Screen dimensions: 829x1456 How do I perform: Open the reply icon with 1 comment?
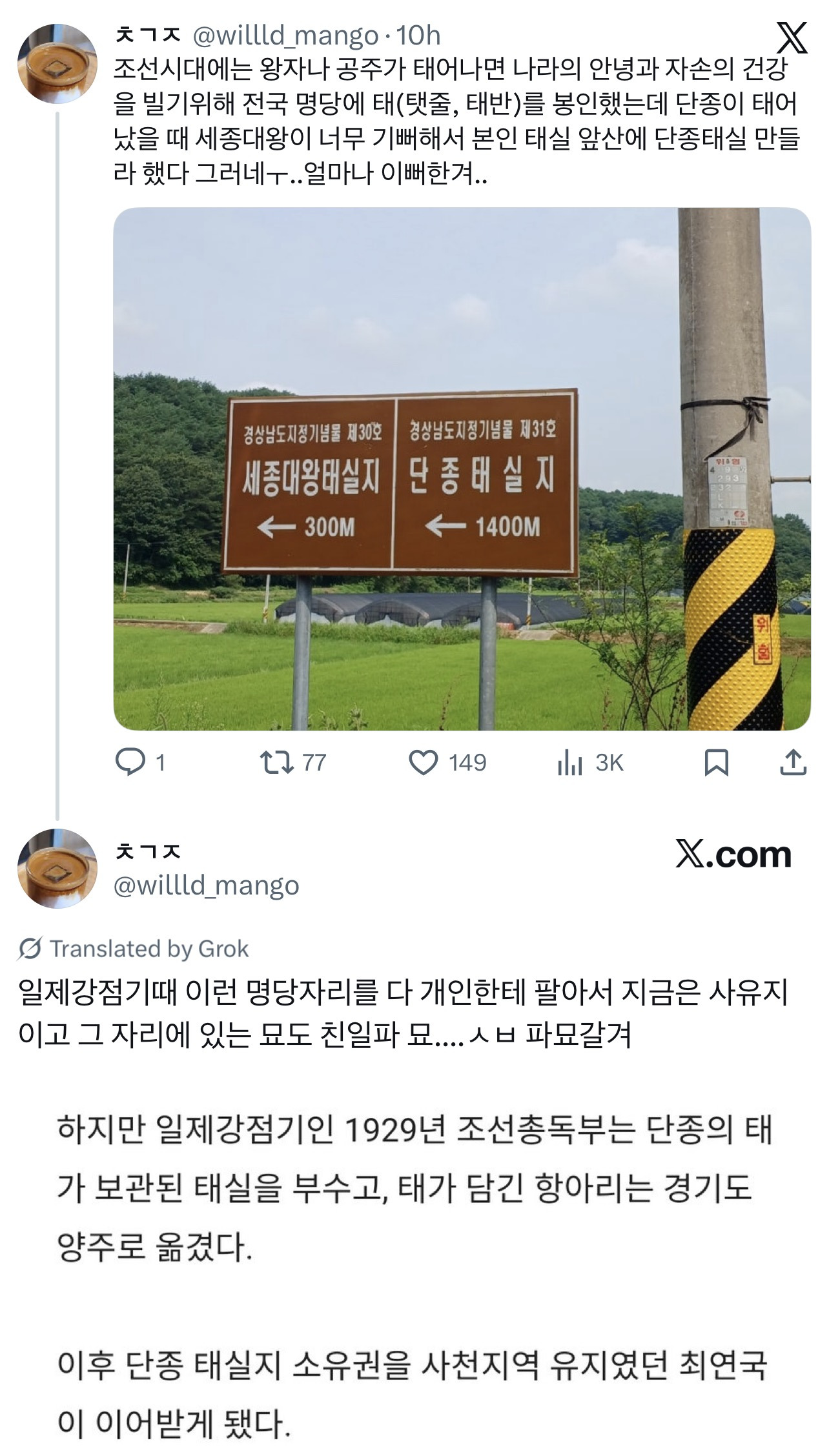130,762
